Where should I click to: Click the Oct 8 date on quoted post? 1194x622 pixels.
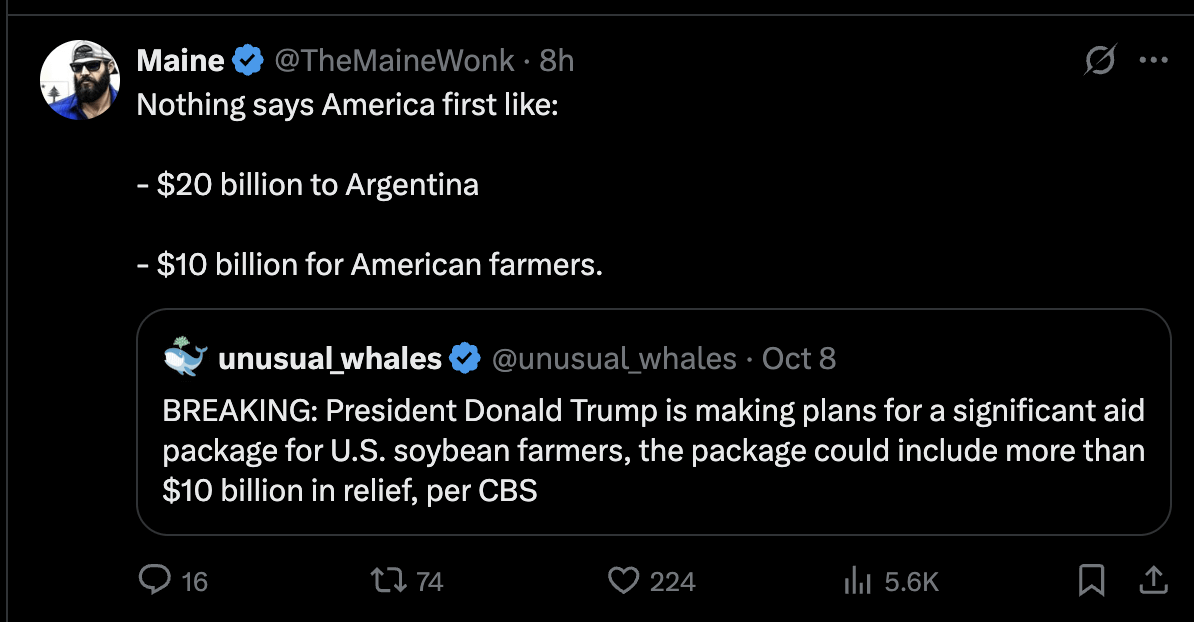tap(799, 358)
